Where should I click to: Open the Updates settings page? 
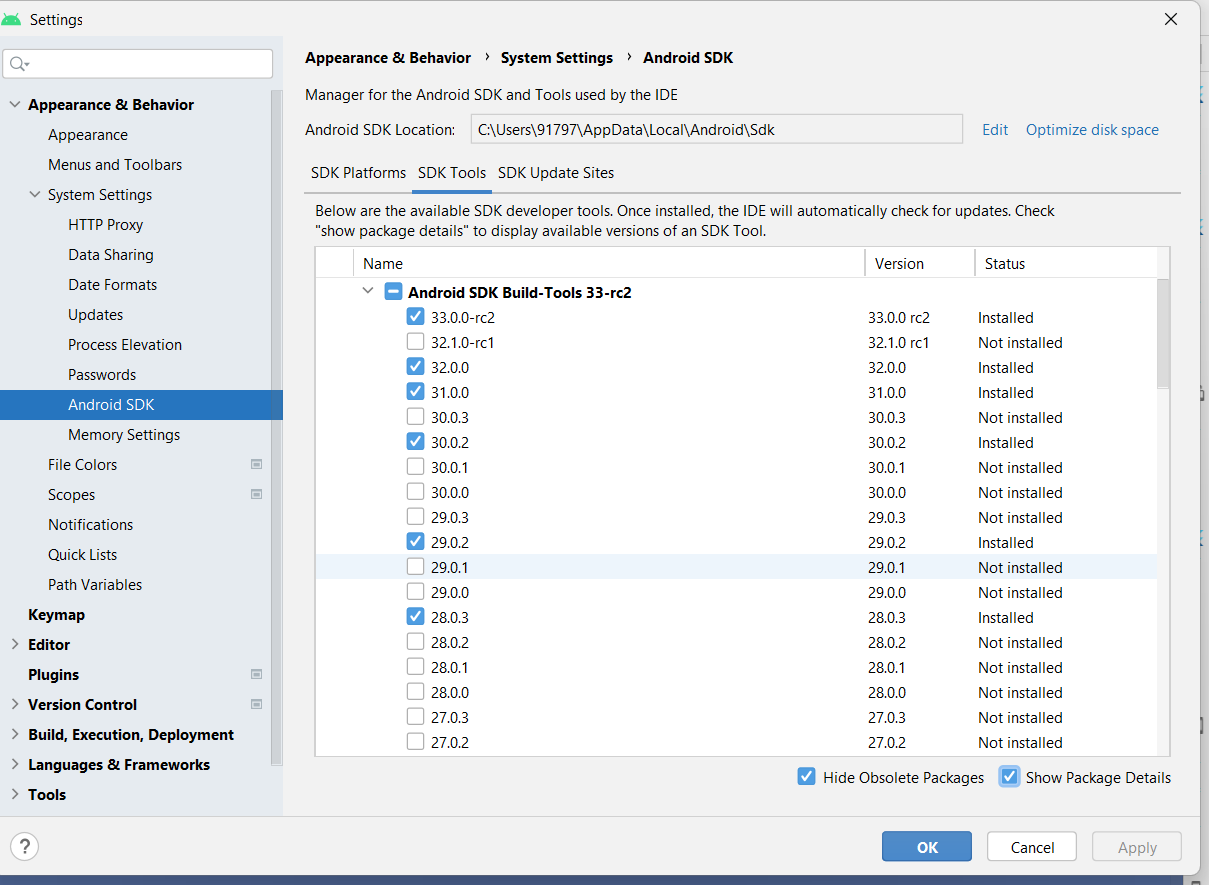point(95,314)
